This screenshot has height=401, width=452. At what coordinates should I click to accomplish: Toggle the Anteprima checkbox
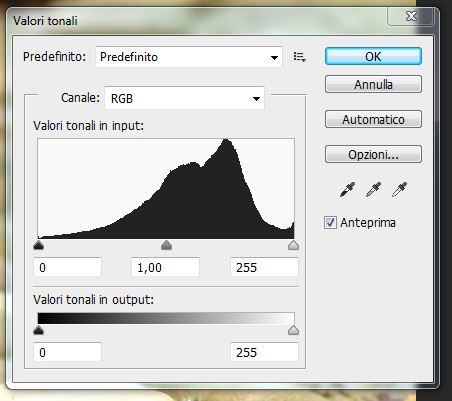coord(330,222)
